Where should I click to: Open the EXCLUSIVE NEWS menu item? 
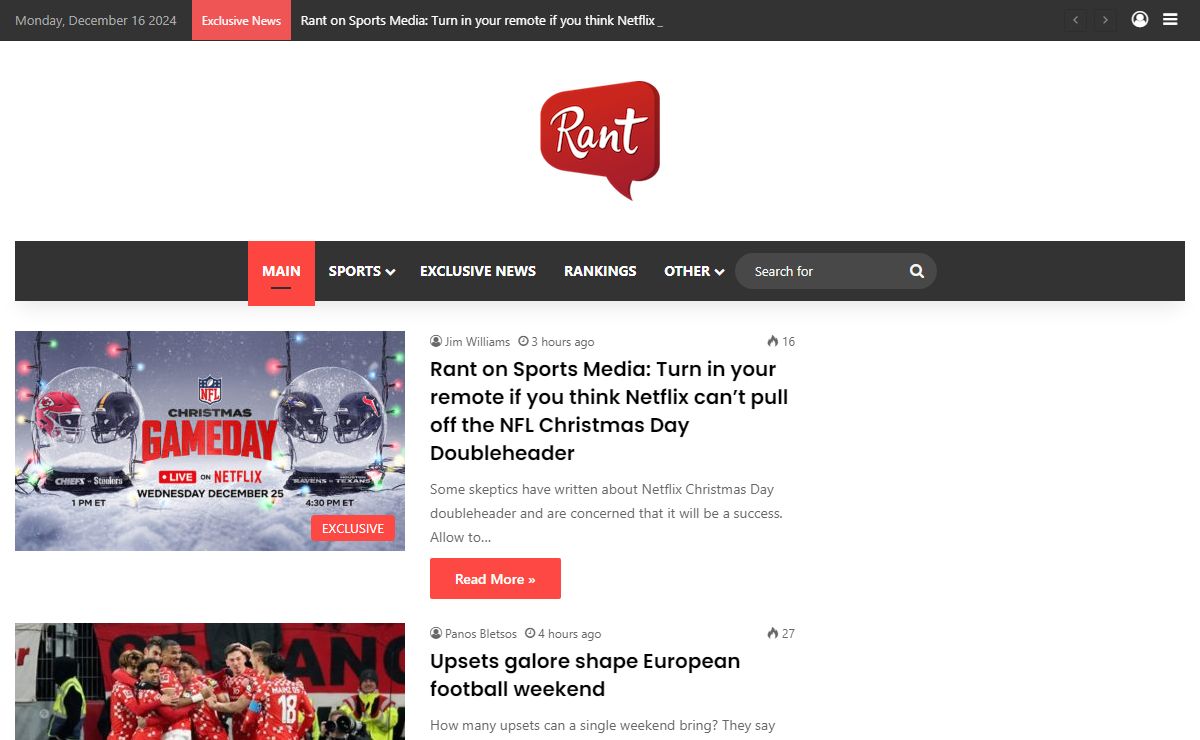click(478, 271)
